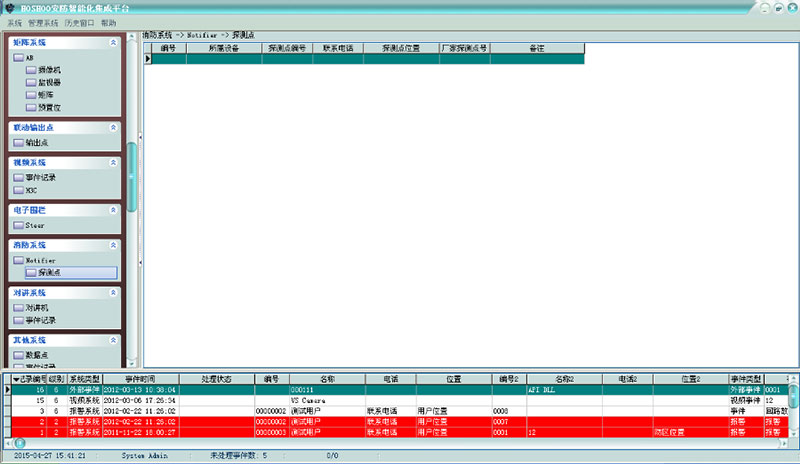Open the 管理系统 menu
The image size is (800, 464).
(42, 22)
